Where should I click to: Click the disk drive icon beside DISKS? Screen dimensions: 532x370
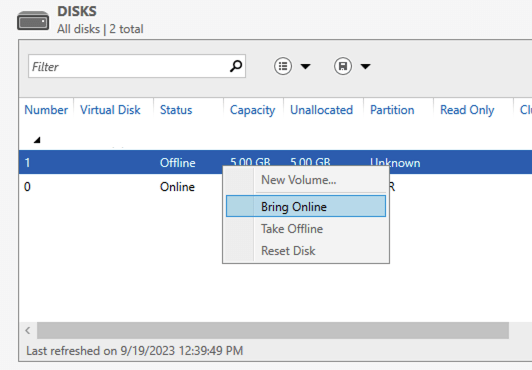33,21
